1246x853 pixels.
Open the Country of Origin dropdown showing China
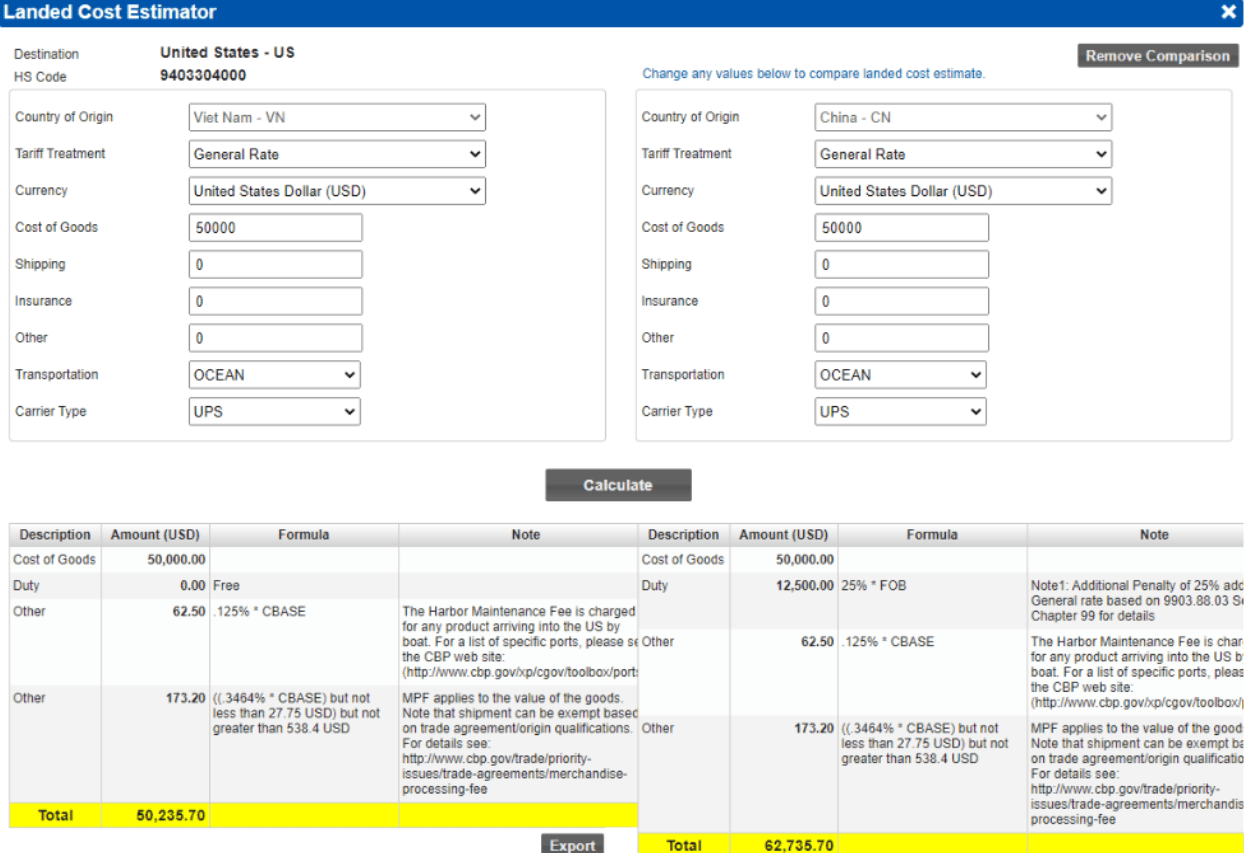962,117
